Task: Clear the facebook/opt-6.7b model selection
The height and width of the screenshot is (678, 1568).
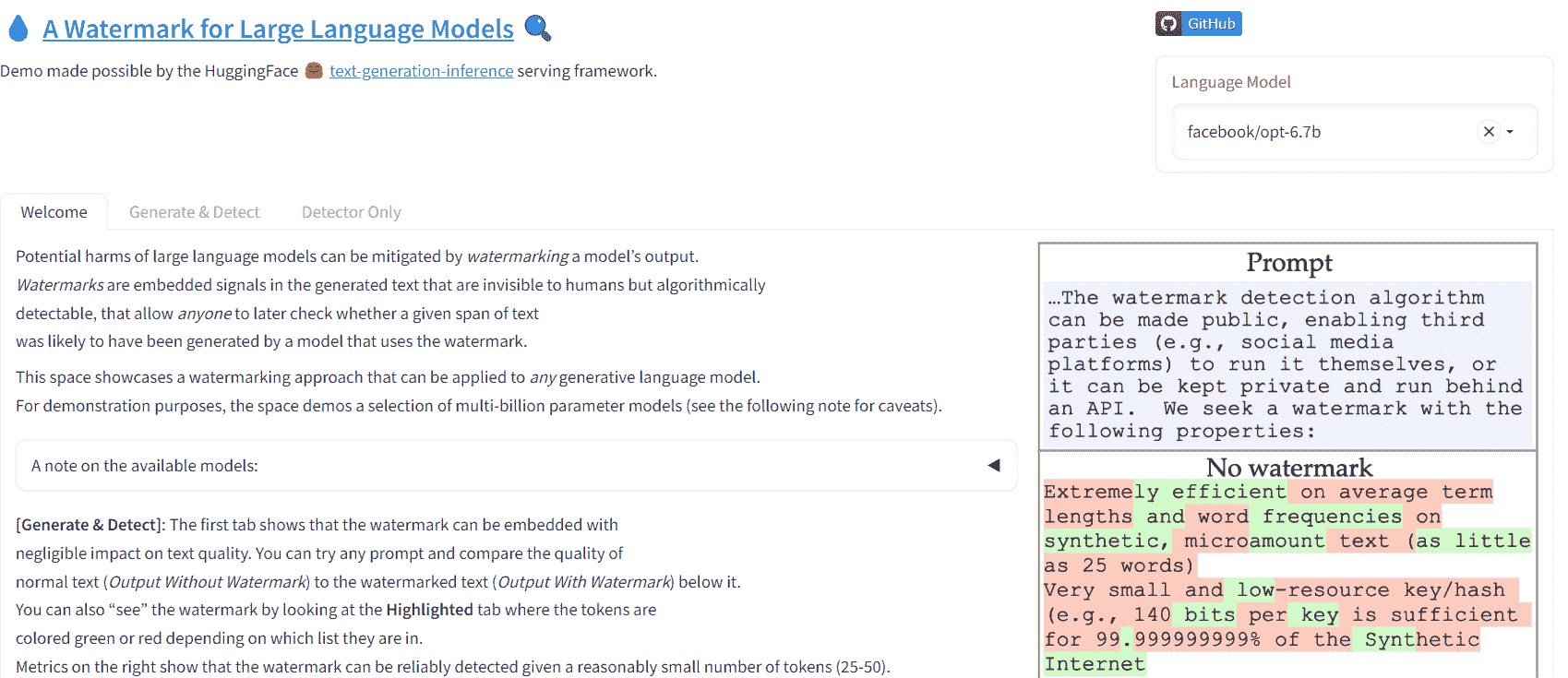Action: point(1489,132)
